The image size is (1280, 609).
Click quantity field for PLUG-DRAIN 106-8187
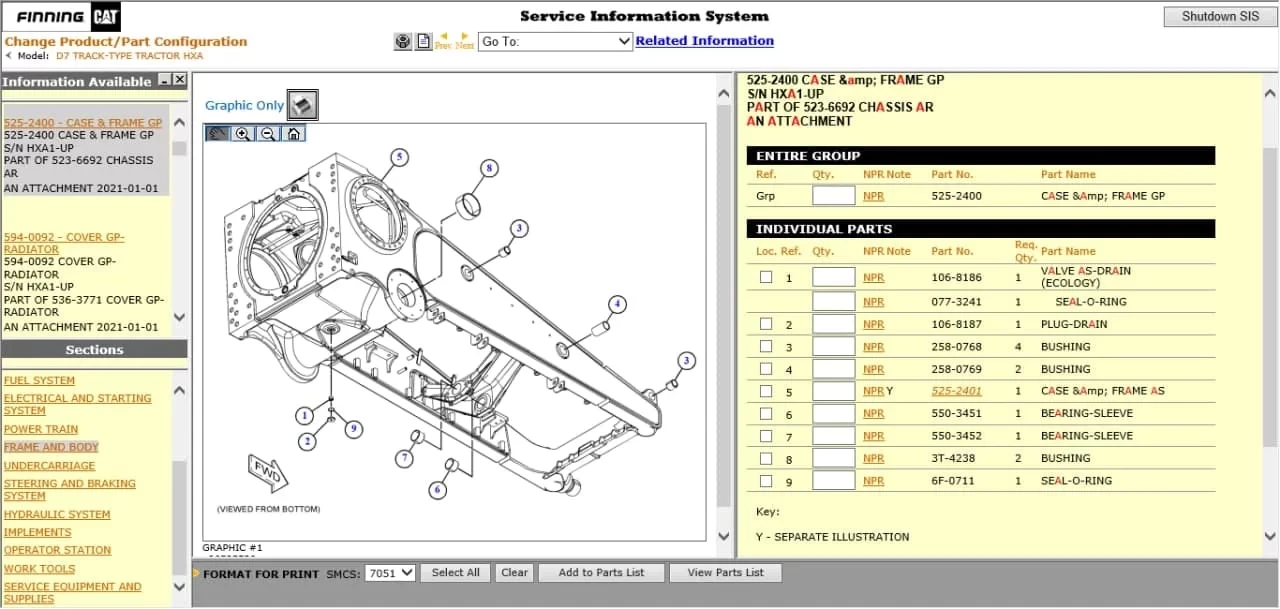coord(833,325)
